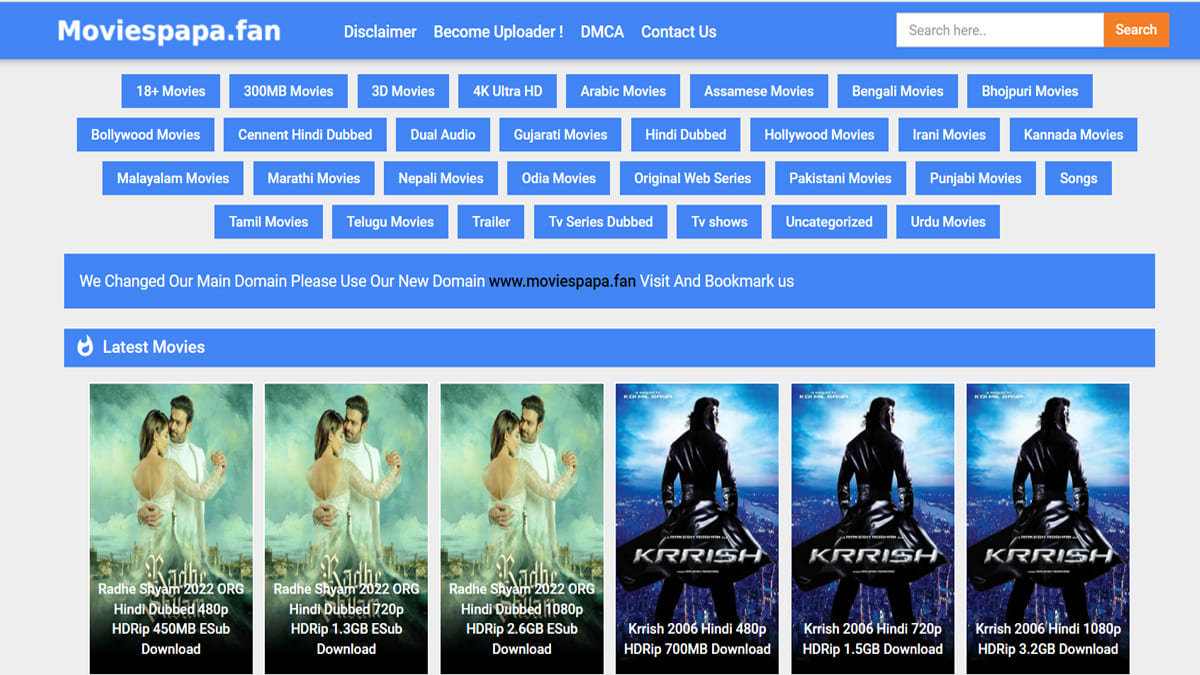Select the 300MB Movies category

(289, 91)
